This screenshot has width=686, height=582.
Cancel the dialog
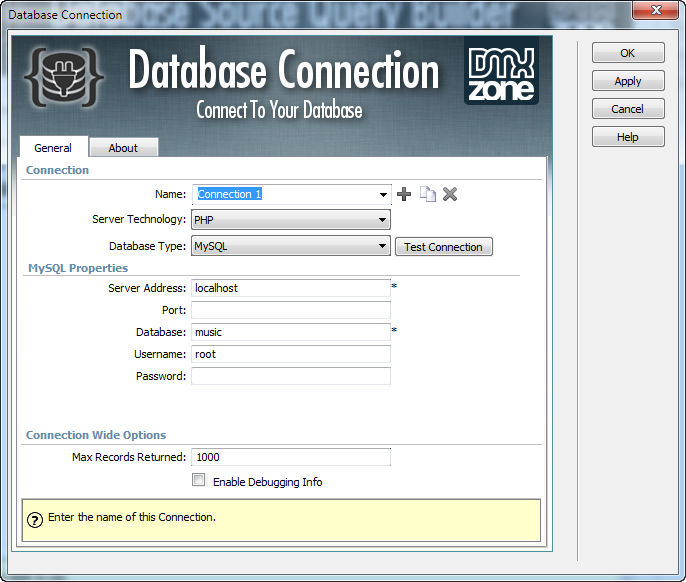coord(628,109)
